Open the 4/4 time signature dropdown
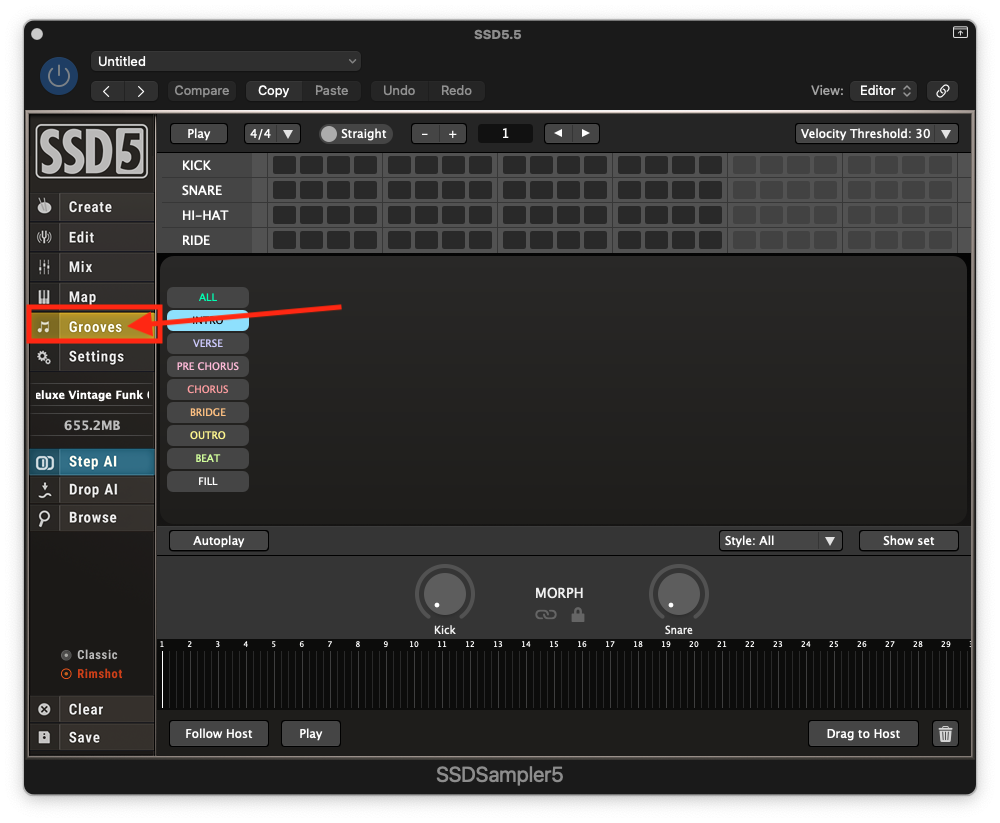 (x=272, y=134)
